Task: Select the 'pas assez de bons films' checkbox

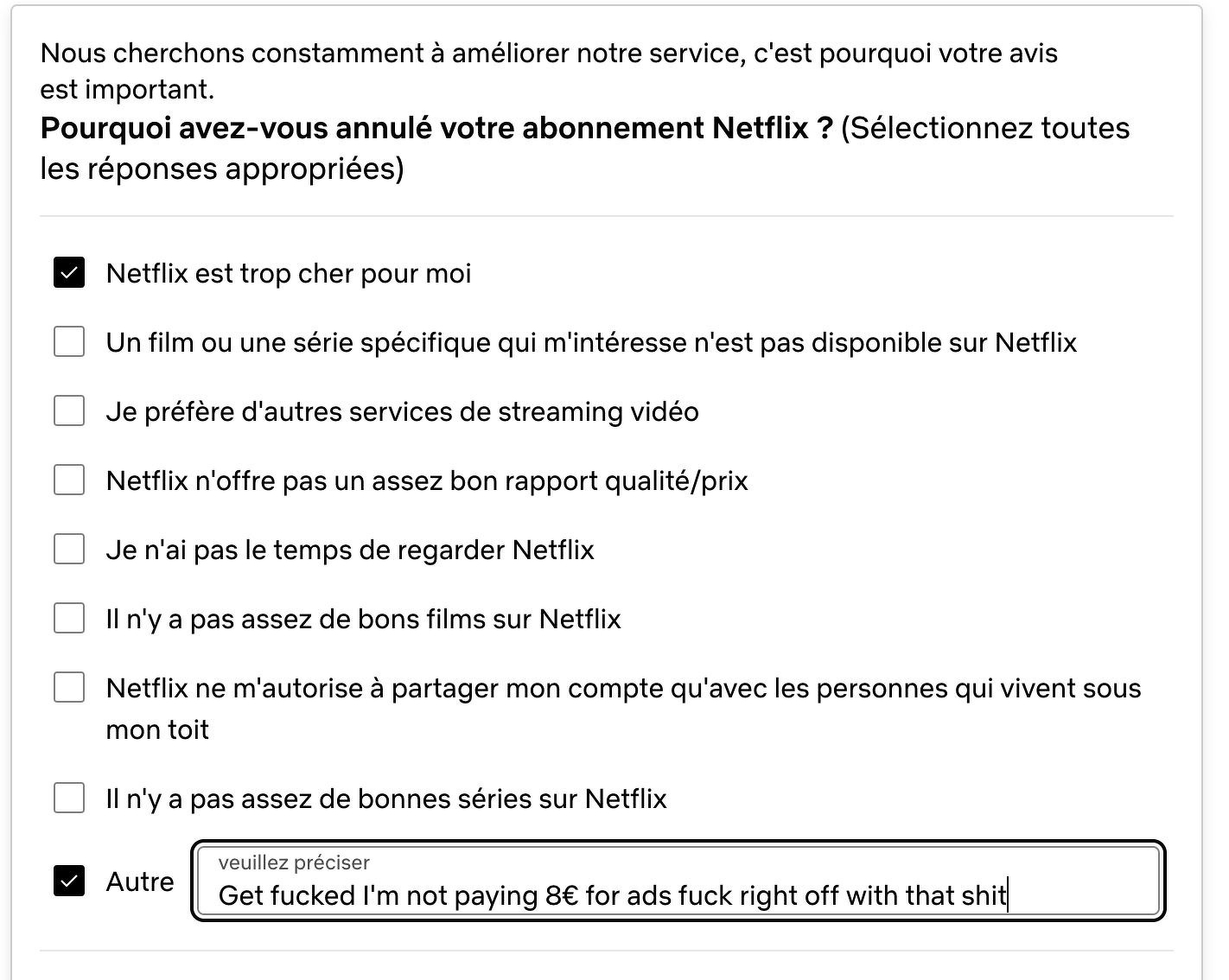Action: [69, 618]
